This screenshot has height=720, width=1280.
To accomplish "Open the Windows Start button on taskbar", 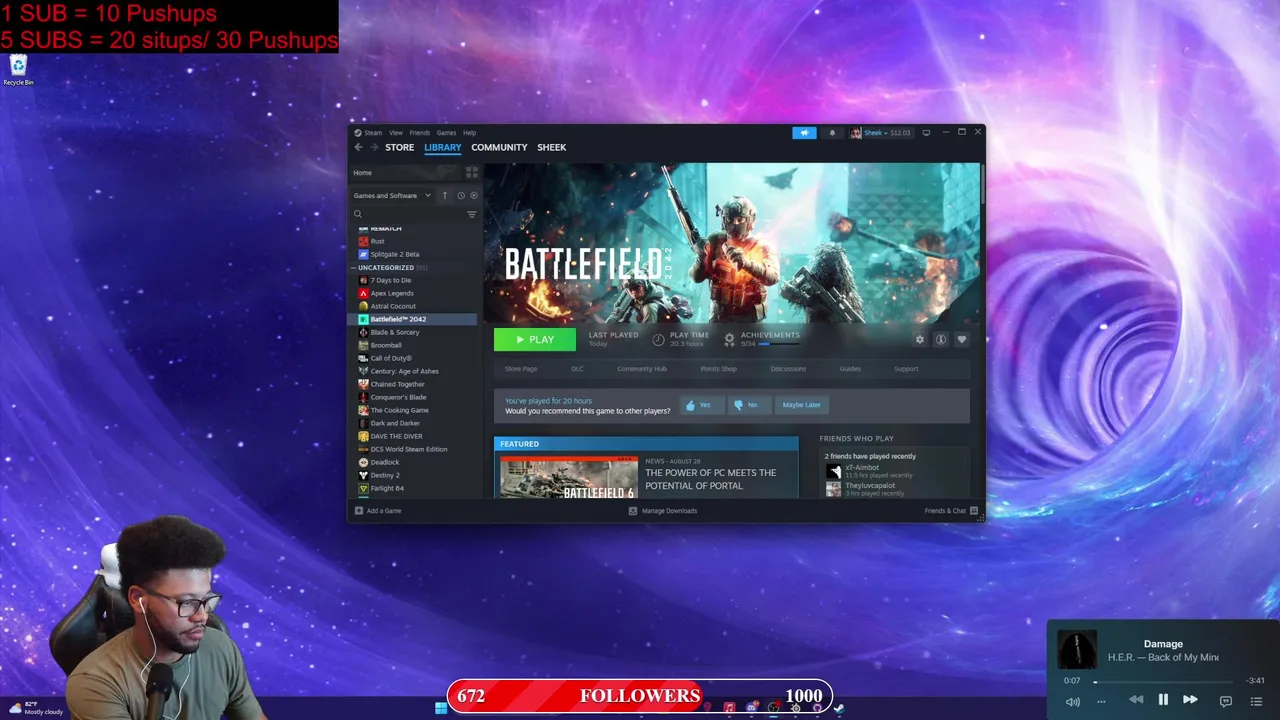I will [441, 708].
